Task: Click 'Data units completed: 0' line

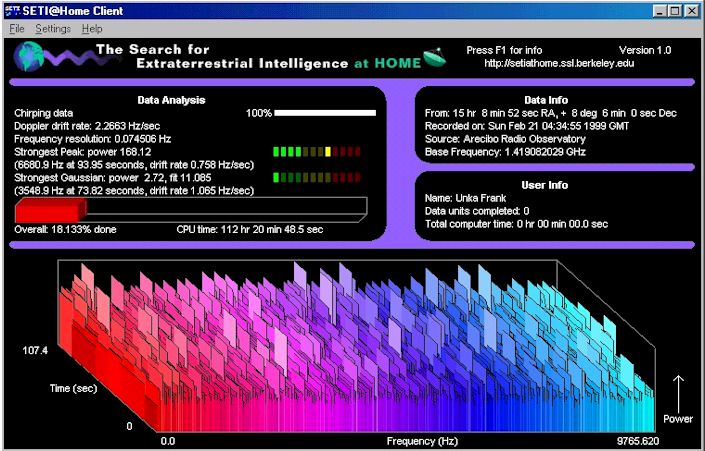Action: 477,211
